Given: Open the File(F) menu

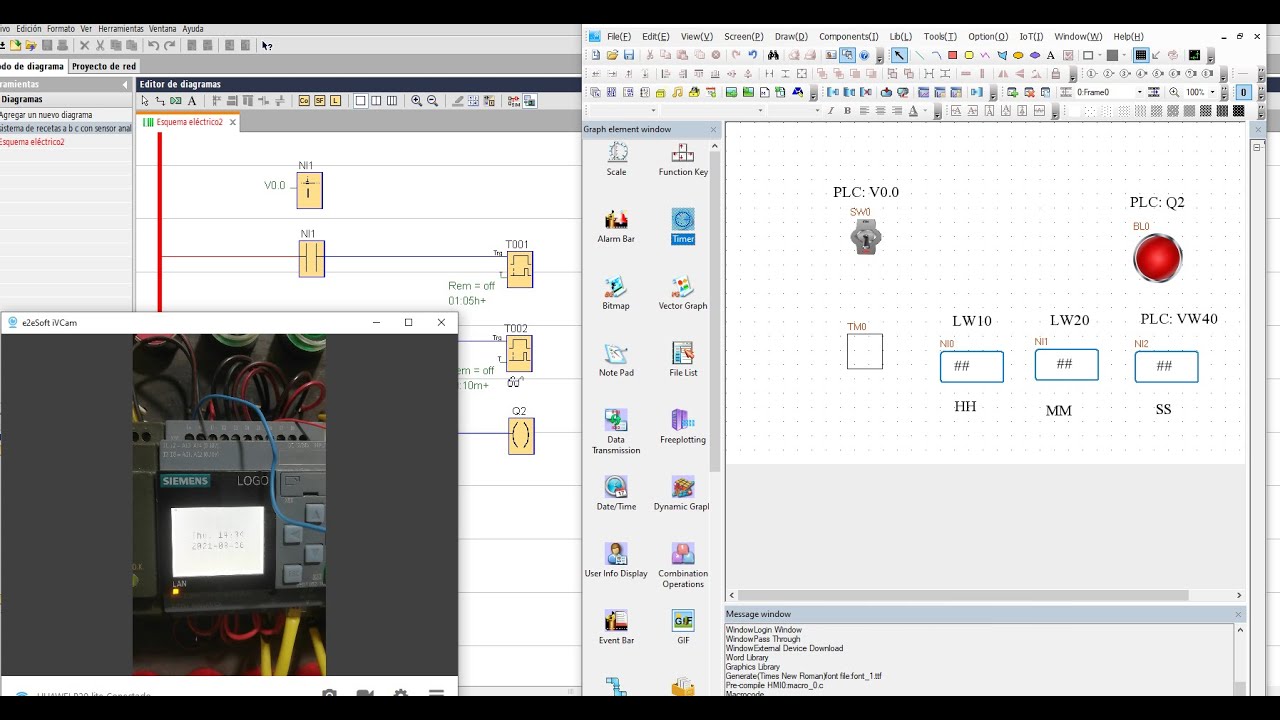Looking at the screenshot, I should (619, 36).
